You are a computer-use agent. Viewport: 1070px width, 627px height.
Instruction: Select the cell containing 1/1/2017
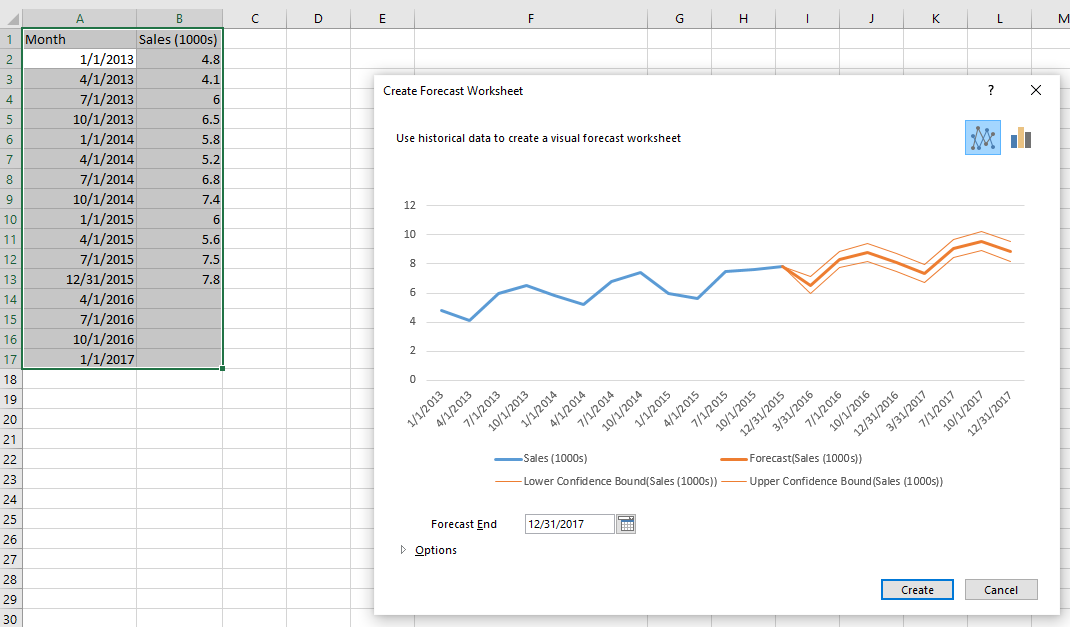(80, 359)
